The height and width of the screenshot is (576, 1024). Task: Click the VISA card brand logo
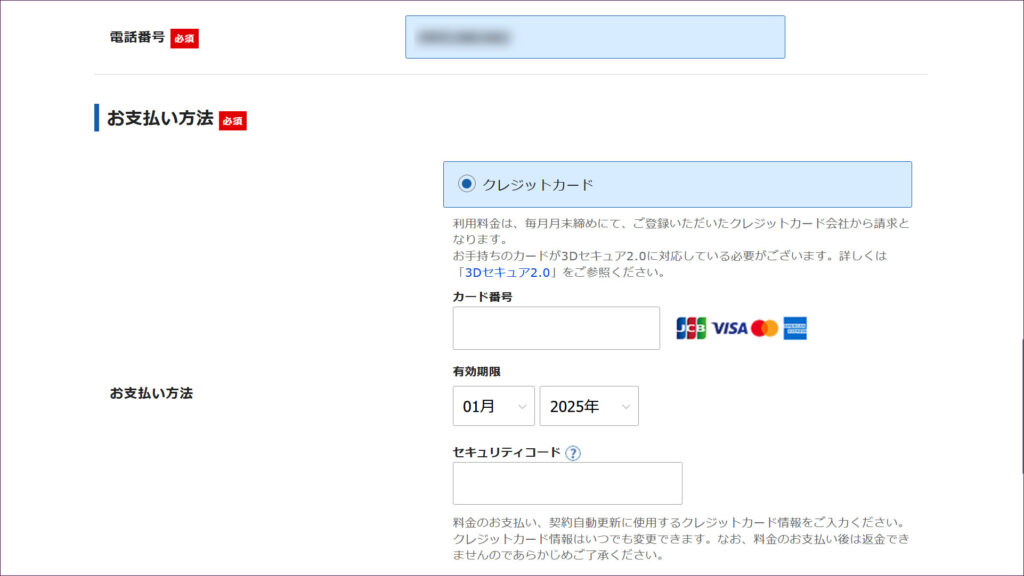[x=730, y=328]
